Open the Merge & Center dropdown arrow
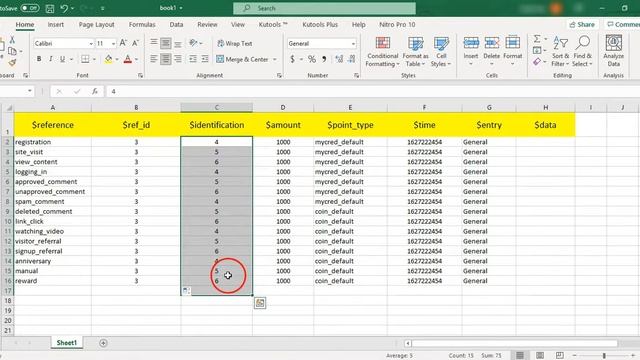Screen dimensions: 640x360 tap(275, 60)
